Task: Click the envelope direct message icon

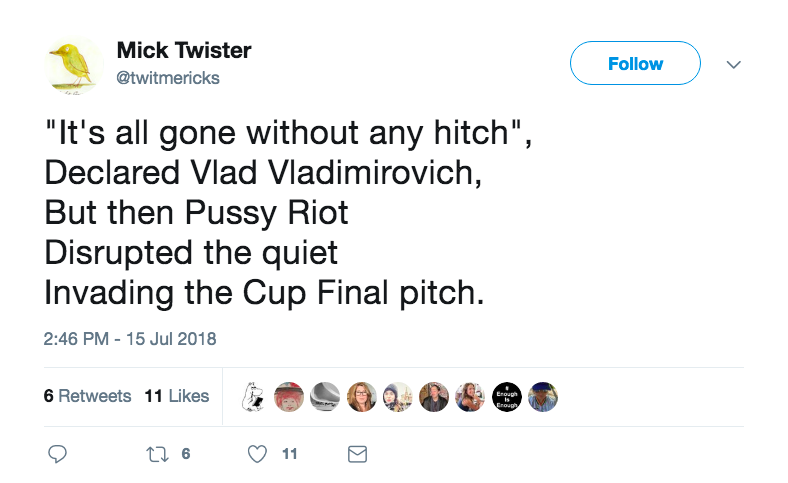Action: [x=356, y=454]
